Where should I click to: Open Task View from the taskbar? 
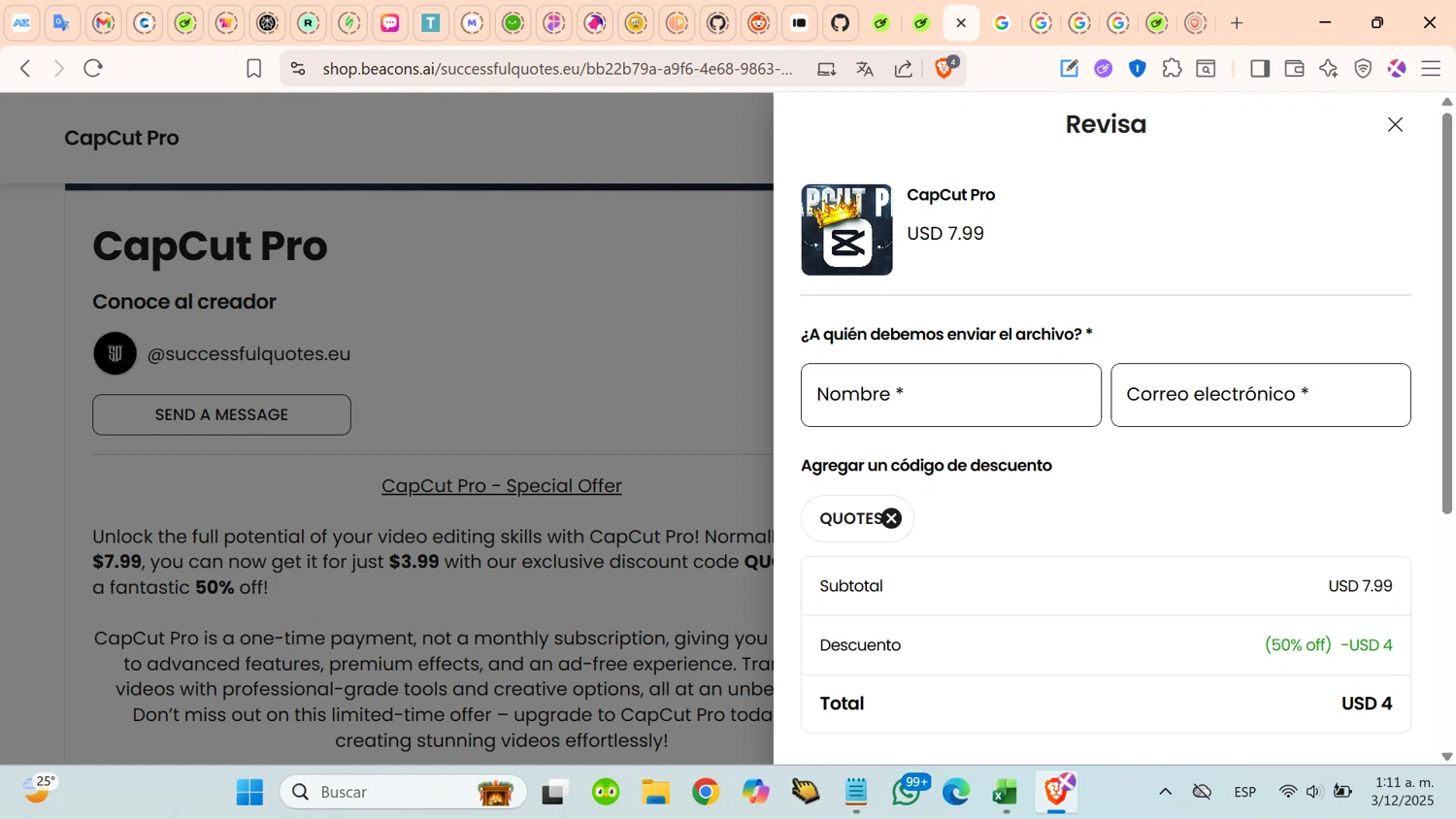pyautogui.click(x=554, y=792)
